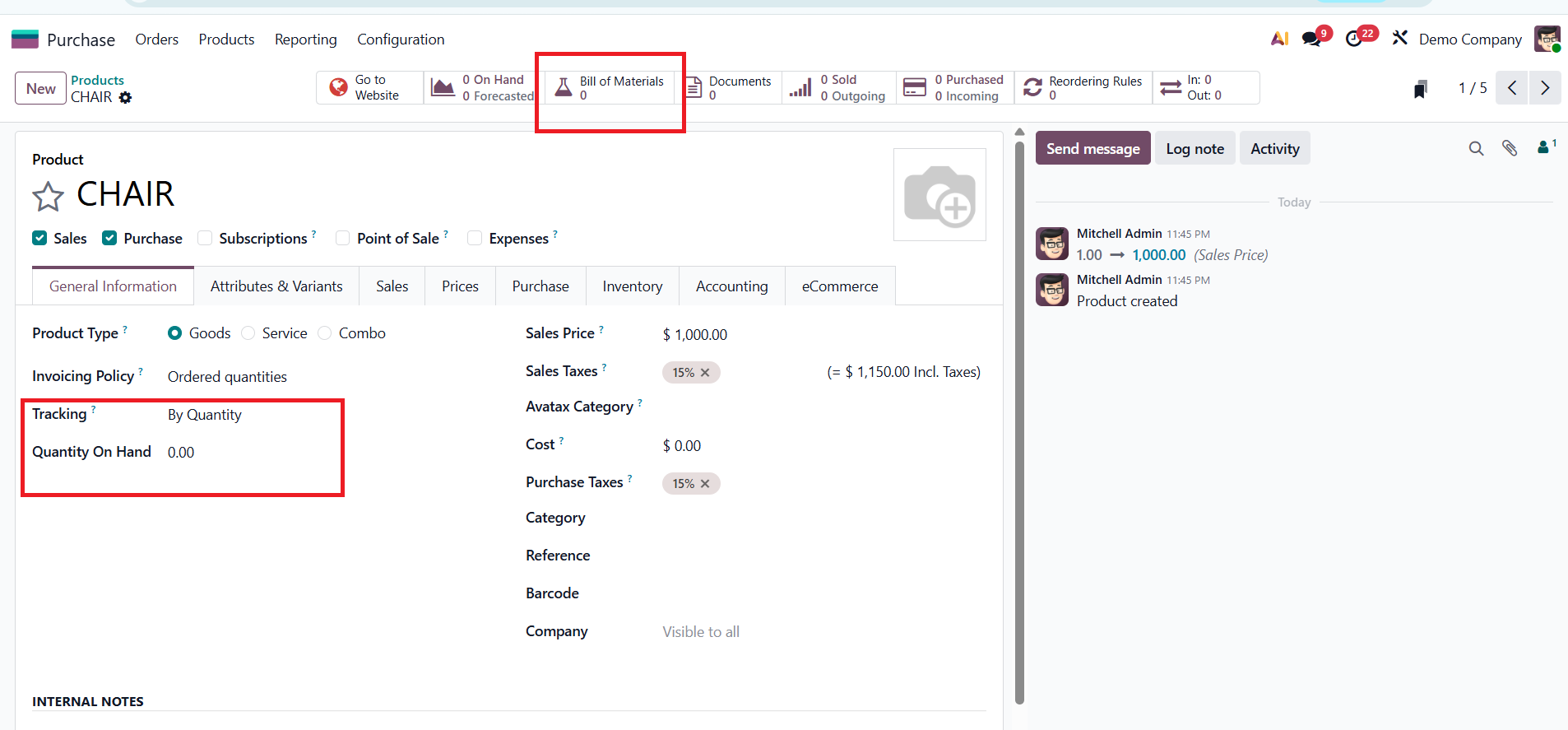The width and height of the screenshot is (1568, 730).
Task: Open the Tracking dropdown set to By Quantity
Action: coord(205,415)
